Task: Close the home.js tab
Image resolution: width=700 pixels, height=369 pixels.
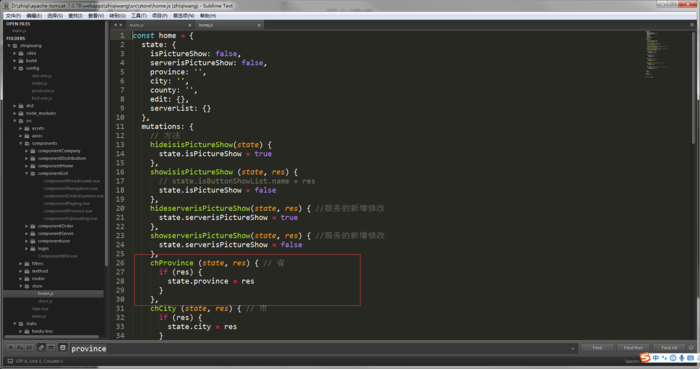Action: [x=259, y=25]
